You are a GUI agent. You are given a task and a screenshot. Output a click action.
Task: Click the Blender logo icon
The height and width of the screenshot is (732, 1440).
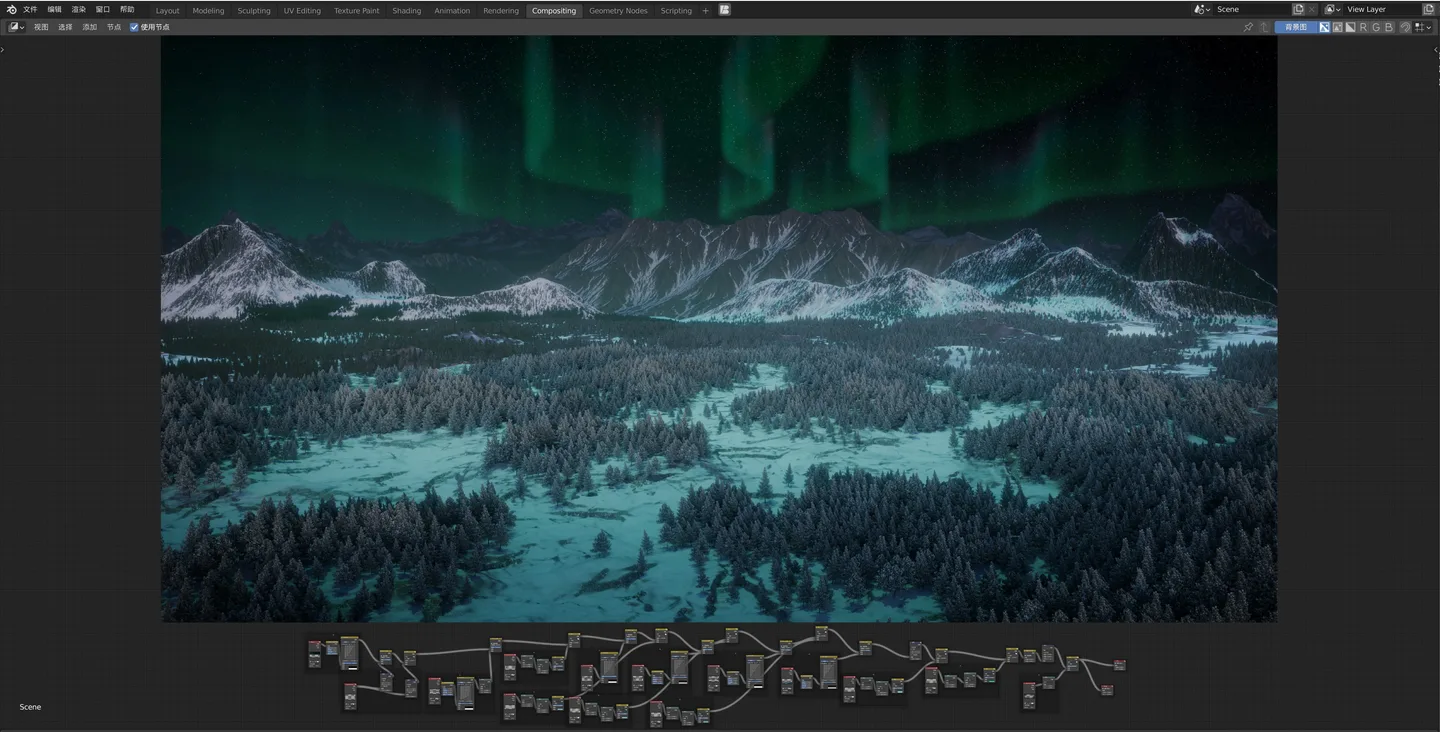pyautogui.click(x=12, y=9)
